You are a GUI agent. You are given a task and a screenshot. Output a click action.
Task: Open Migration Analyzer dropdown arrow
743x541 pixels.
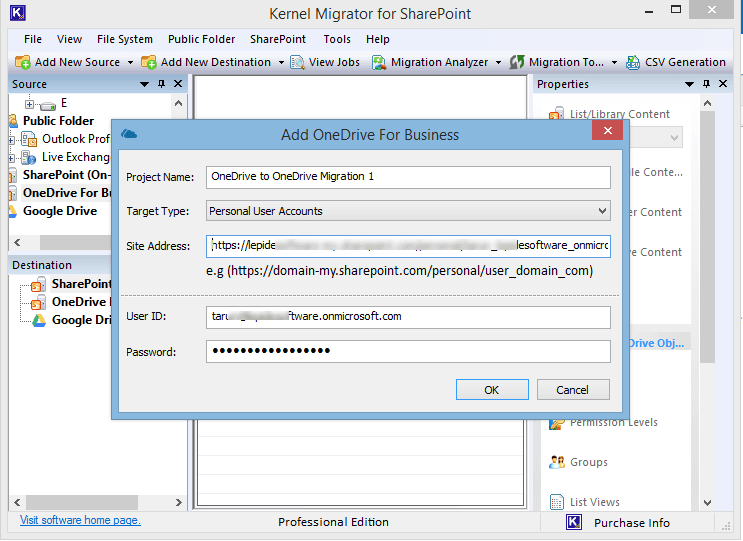498,63
